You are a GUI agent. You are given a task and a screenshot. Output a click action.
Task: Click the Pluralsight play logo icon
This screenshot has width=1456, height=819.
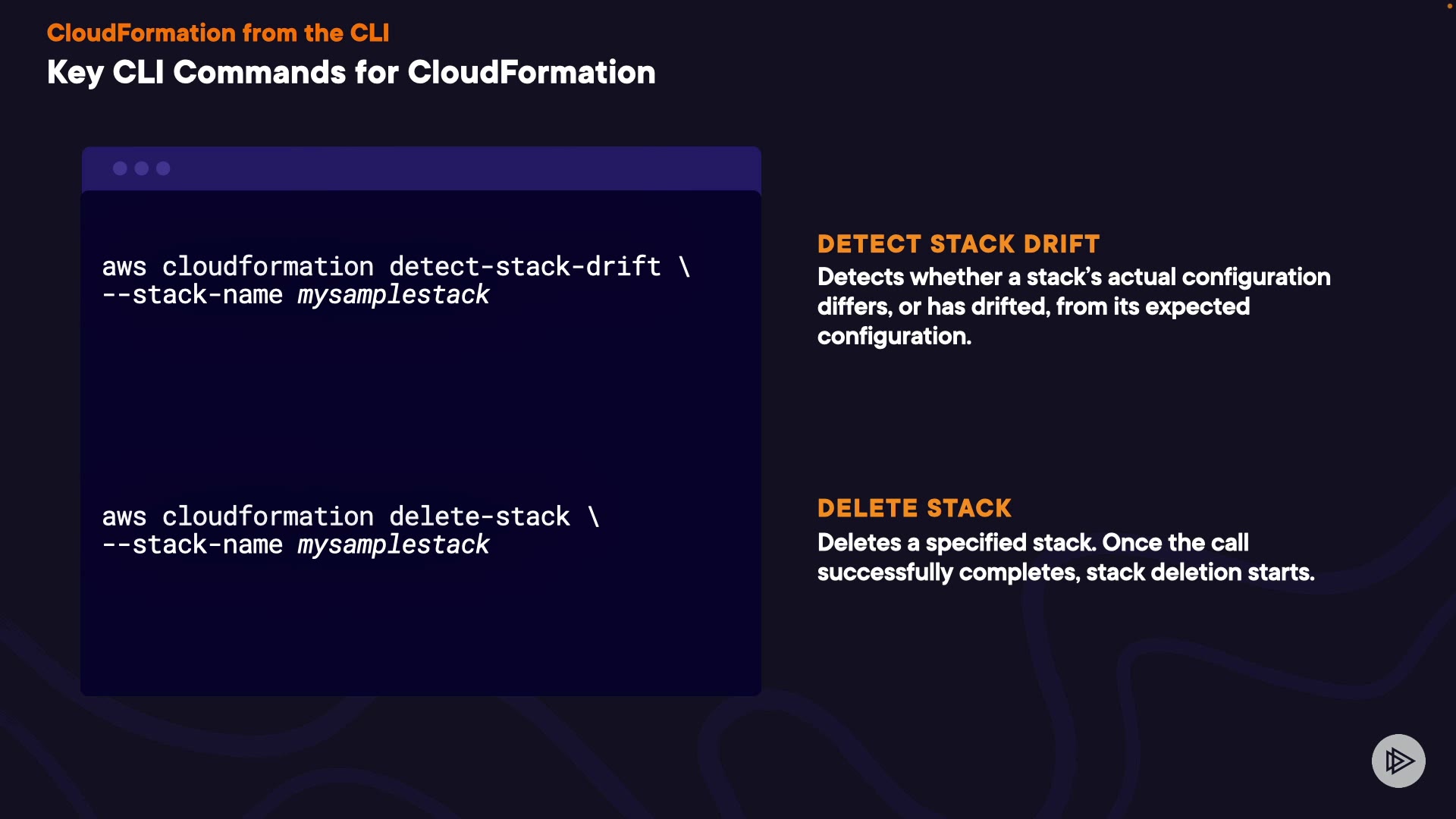[1398, 761]
